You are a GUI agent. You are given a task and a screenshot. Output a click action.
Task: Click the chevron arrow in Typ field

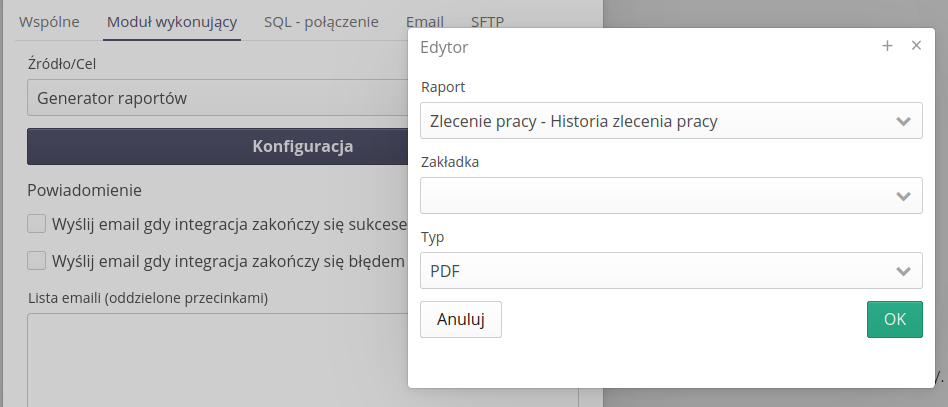pos(903,271)
